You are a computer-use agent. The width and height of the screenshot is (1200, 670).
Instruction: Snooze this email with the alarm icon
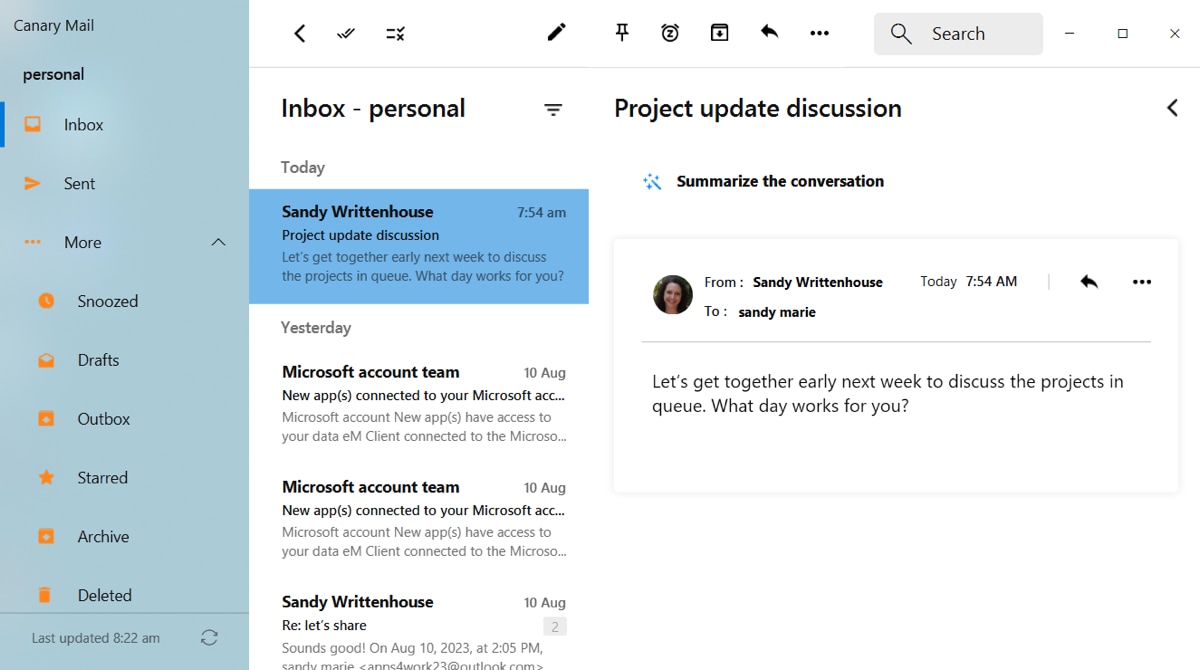[x=670, y=32]
